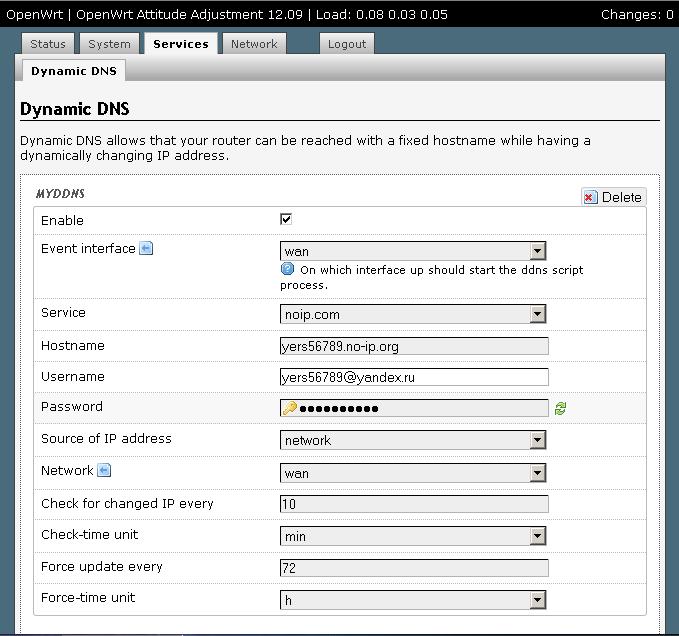Click the Changes: 0 link
The width and height of the screenshot is (679, 636).
tap(637, 14)
